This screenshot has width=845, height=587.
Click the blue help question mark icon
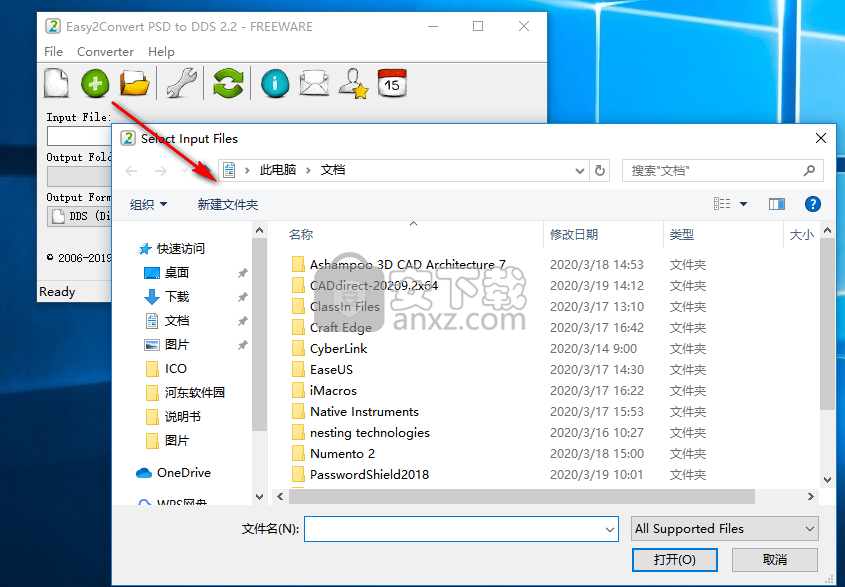813,204
